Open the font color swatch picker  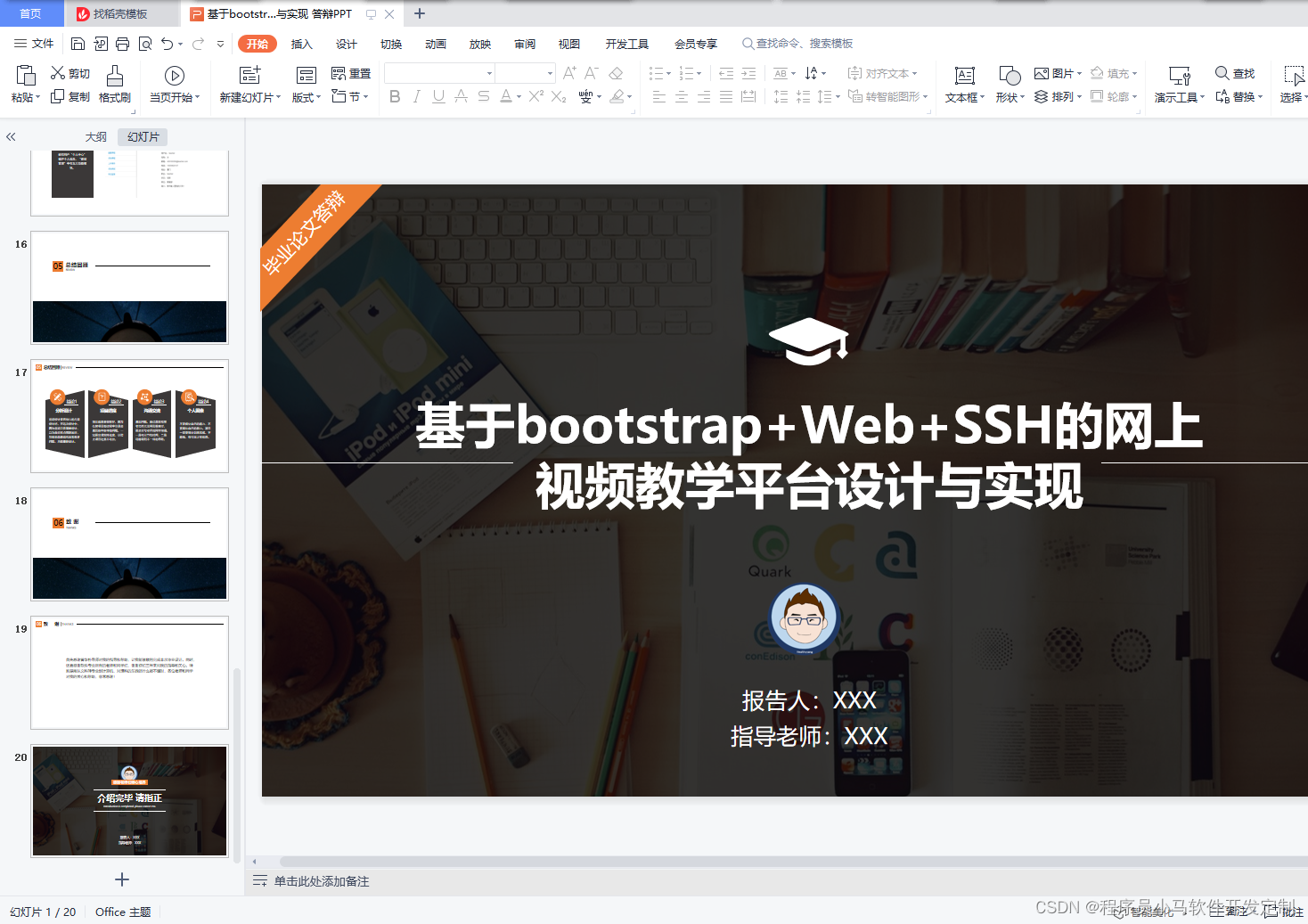[508, 97]
